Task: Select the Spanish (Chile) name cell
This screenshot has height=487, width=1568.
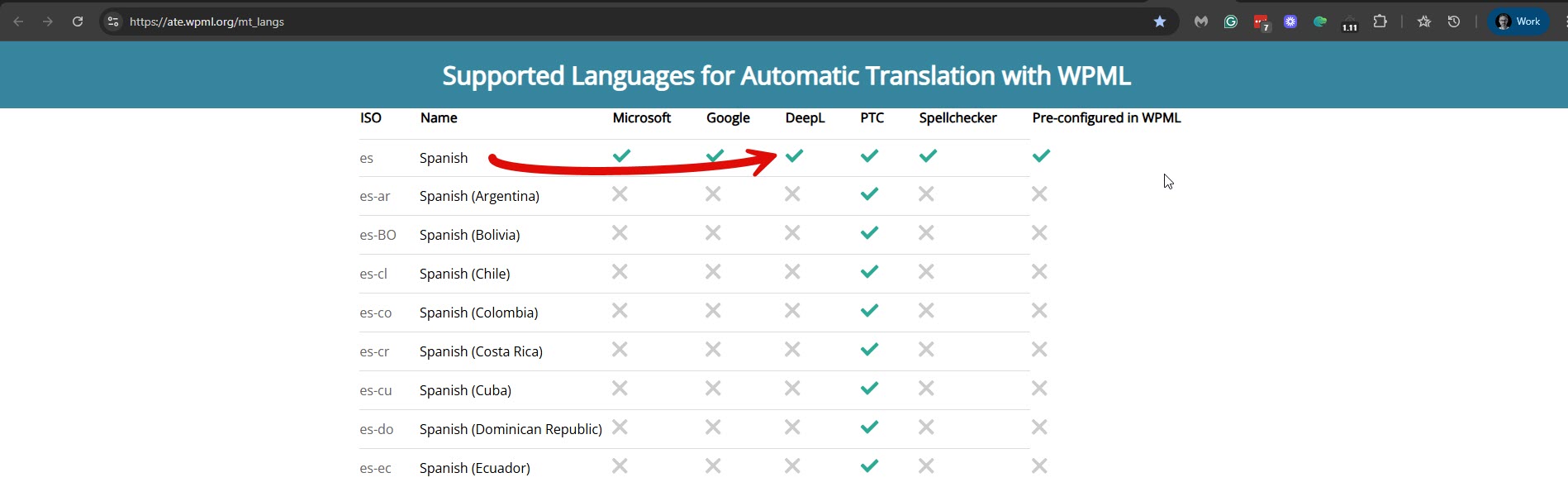Action: tap(465, 275)
